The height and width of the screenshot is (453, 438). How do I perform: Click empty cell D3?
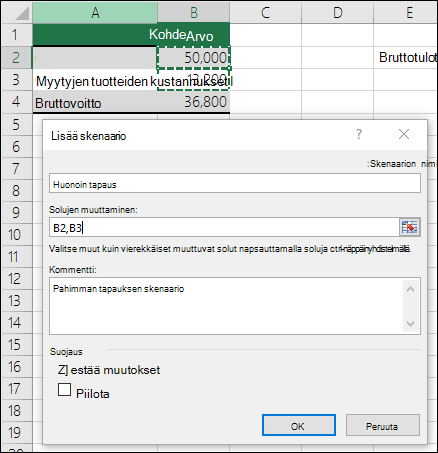338,80
